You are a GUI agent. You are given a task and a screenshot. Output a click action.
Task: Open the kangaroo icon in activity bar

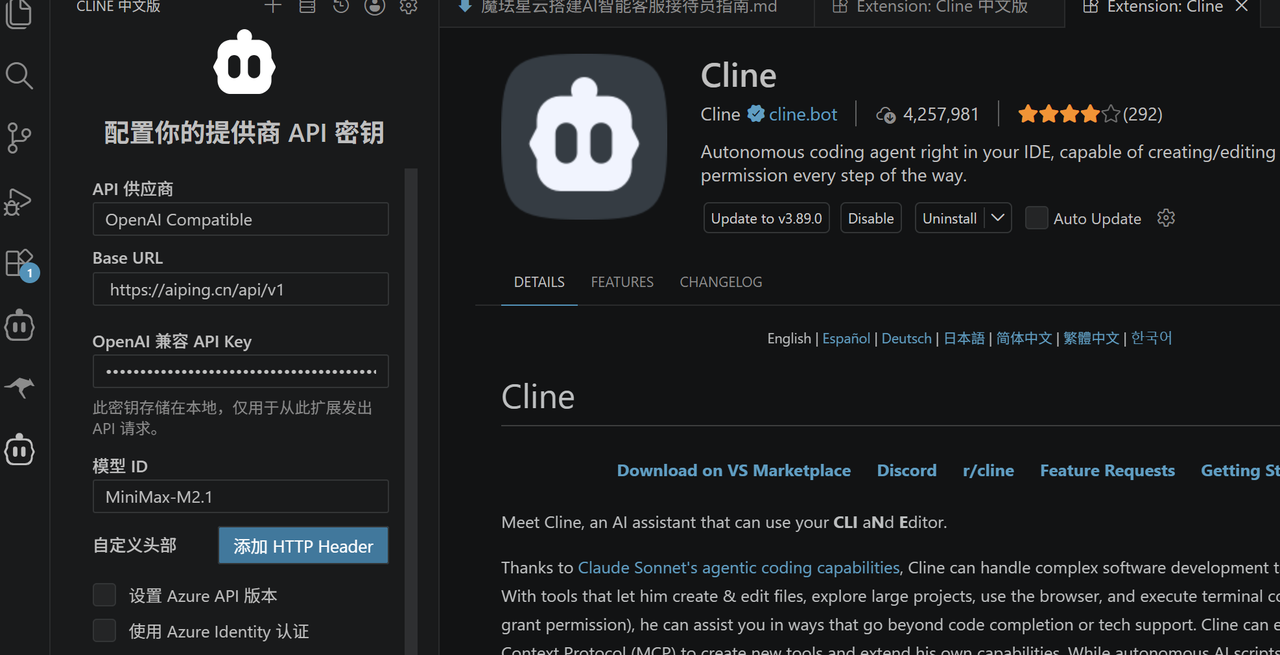19,387
